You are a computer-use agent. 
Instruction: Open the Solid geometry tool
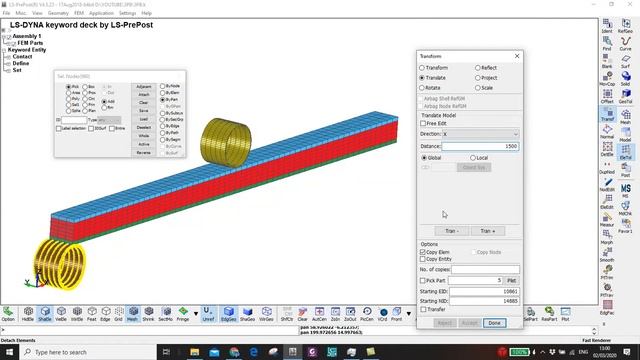pyautogui.click(x=625, y=78)
